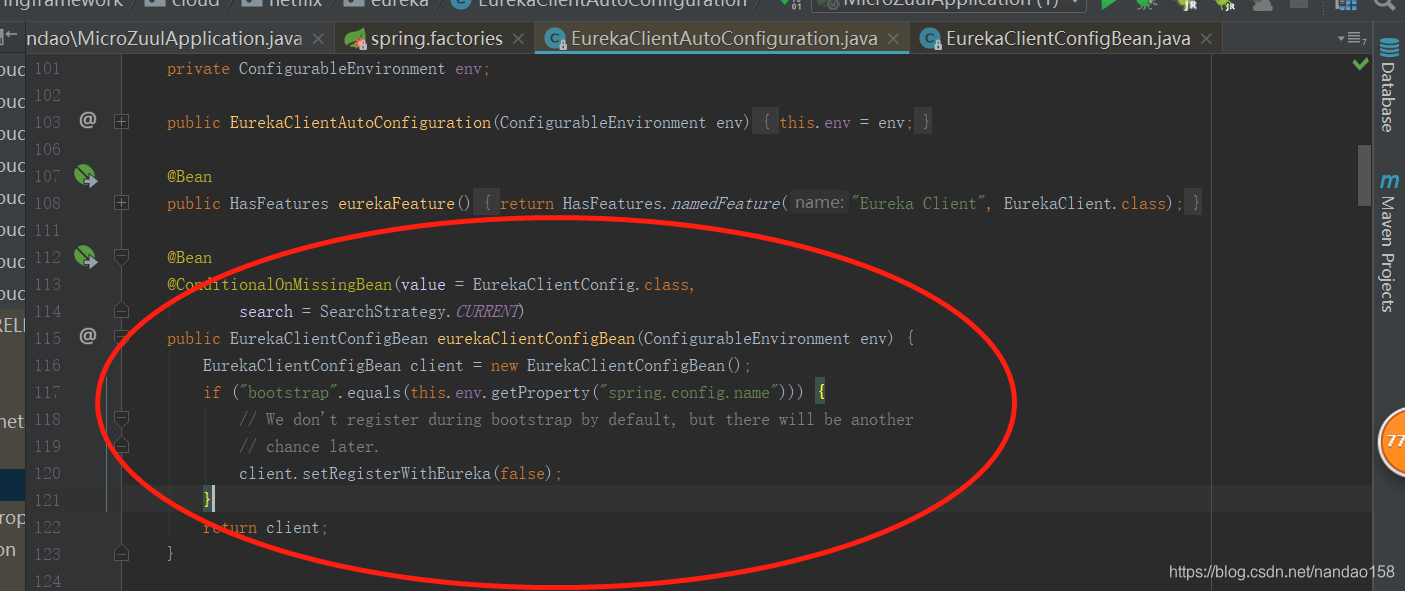Collapse annotation fold ending on line 114

pos(122,311)
